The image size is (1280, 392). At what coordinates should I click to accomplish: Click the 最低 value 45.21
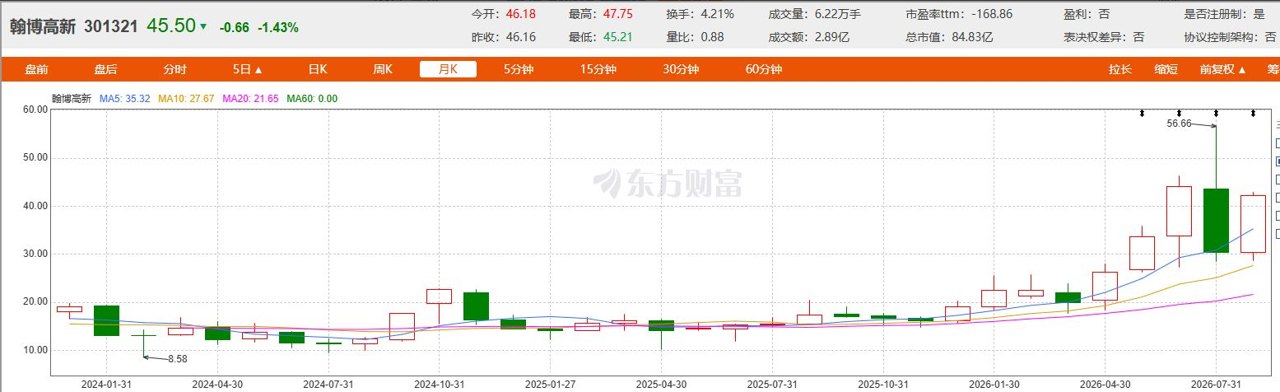point(619,36)
